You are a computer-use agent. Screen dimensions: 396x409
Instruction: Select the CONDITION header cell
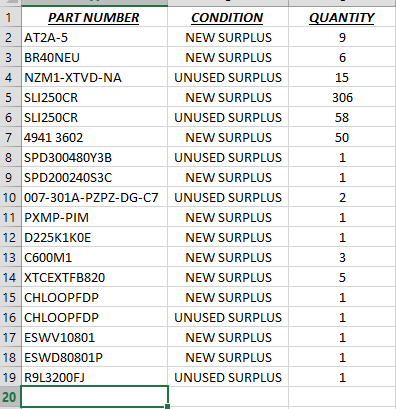click(x=228, y=17)
